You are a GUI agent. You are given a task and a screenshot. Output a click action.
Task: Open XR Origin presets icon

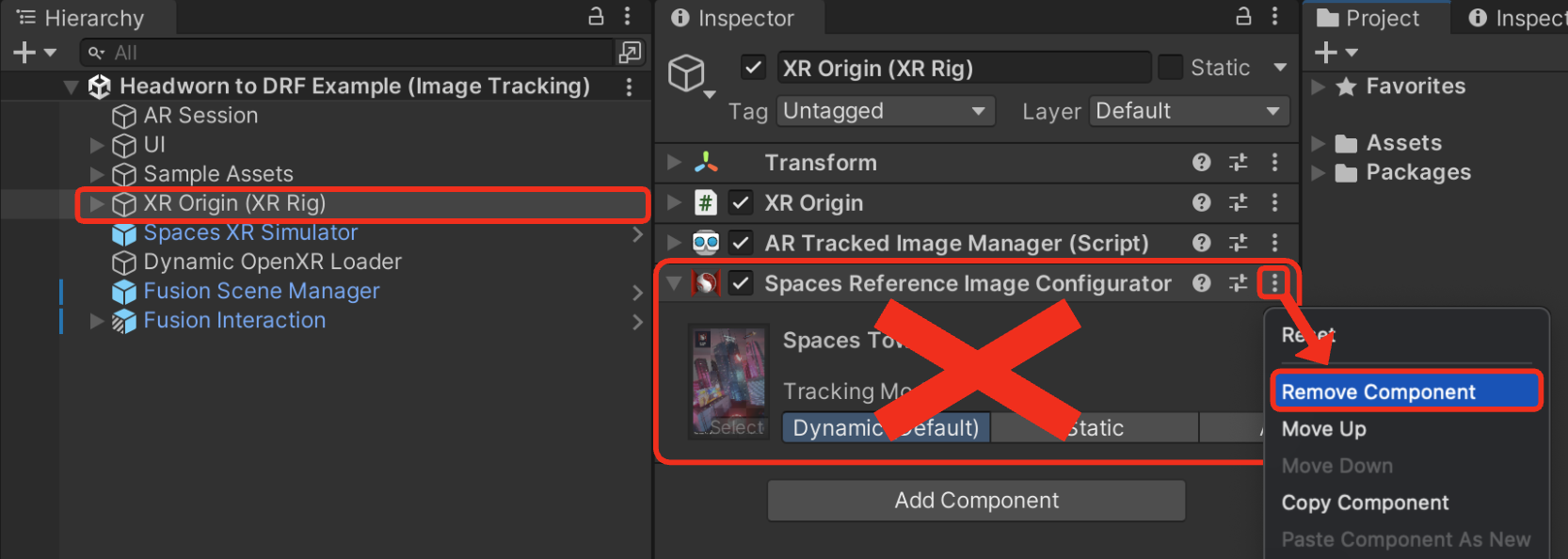click(1239, 202)
